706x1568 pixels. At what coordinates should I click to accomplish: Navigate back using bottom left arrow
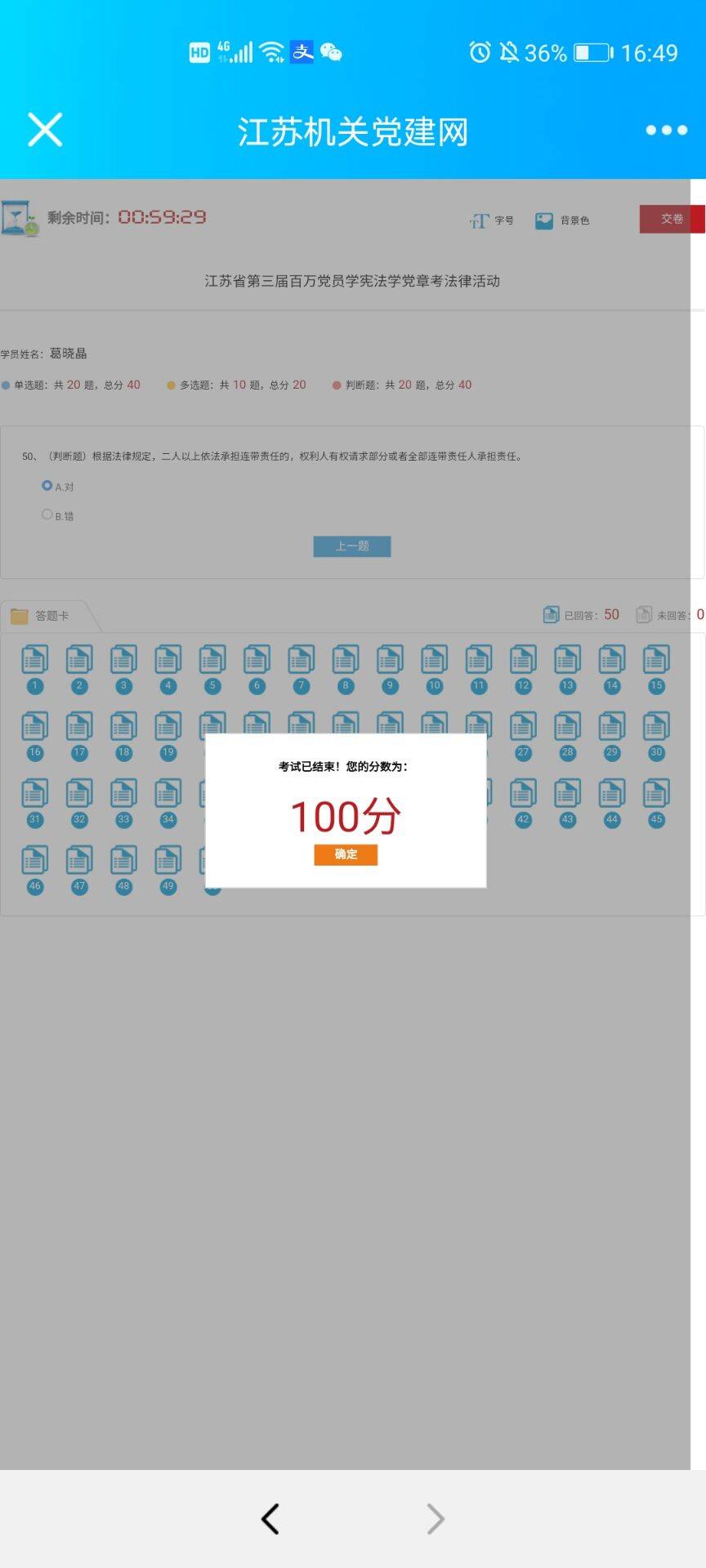[x=270, y=1519]
